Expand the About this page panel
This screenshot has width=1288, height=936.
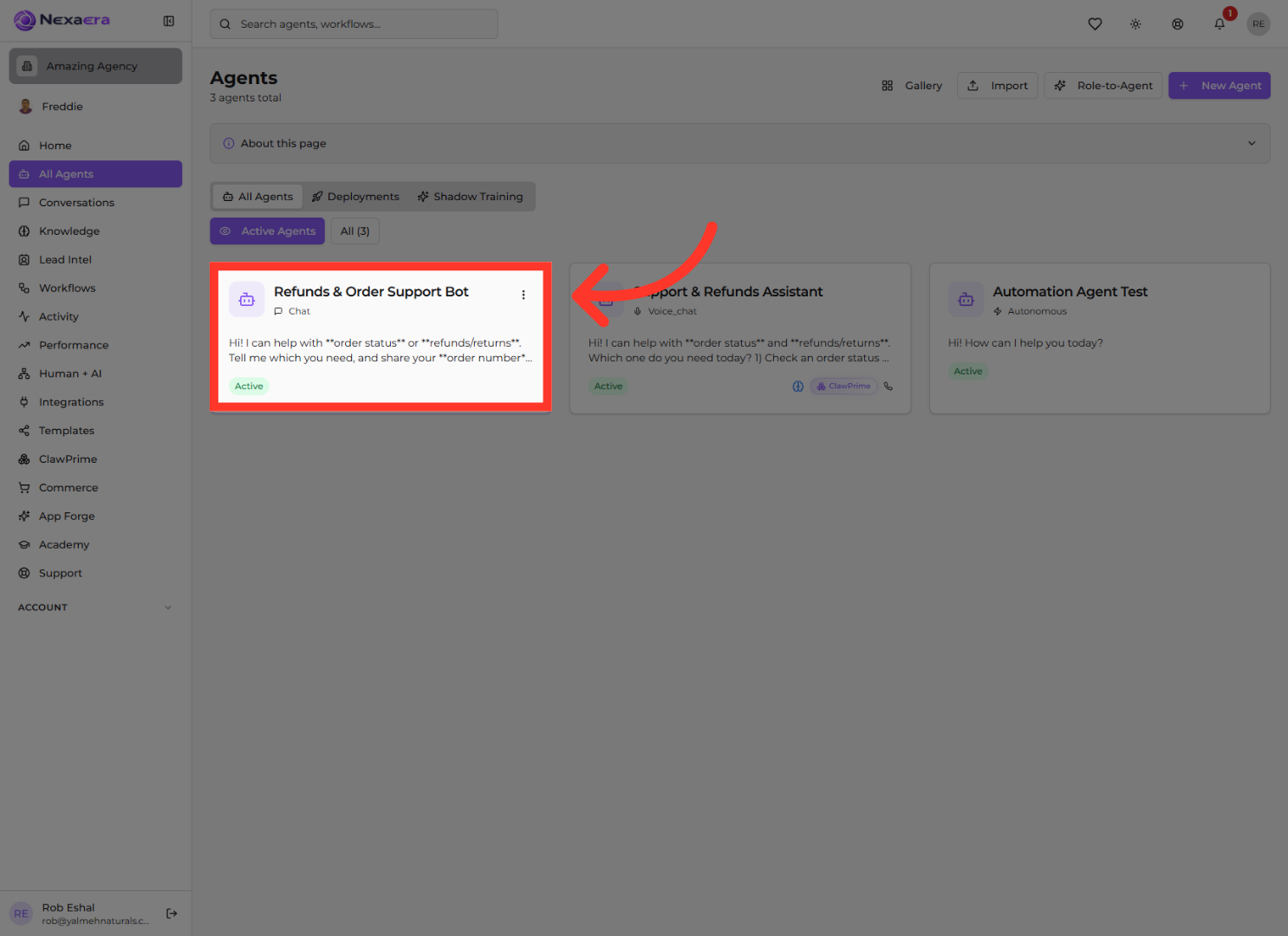point(739,143)
